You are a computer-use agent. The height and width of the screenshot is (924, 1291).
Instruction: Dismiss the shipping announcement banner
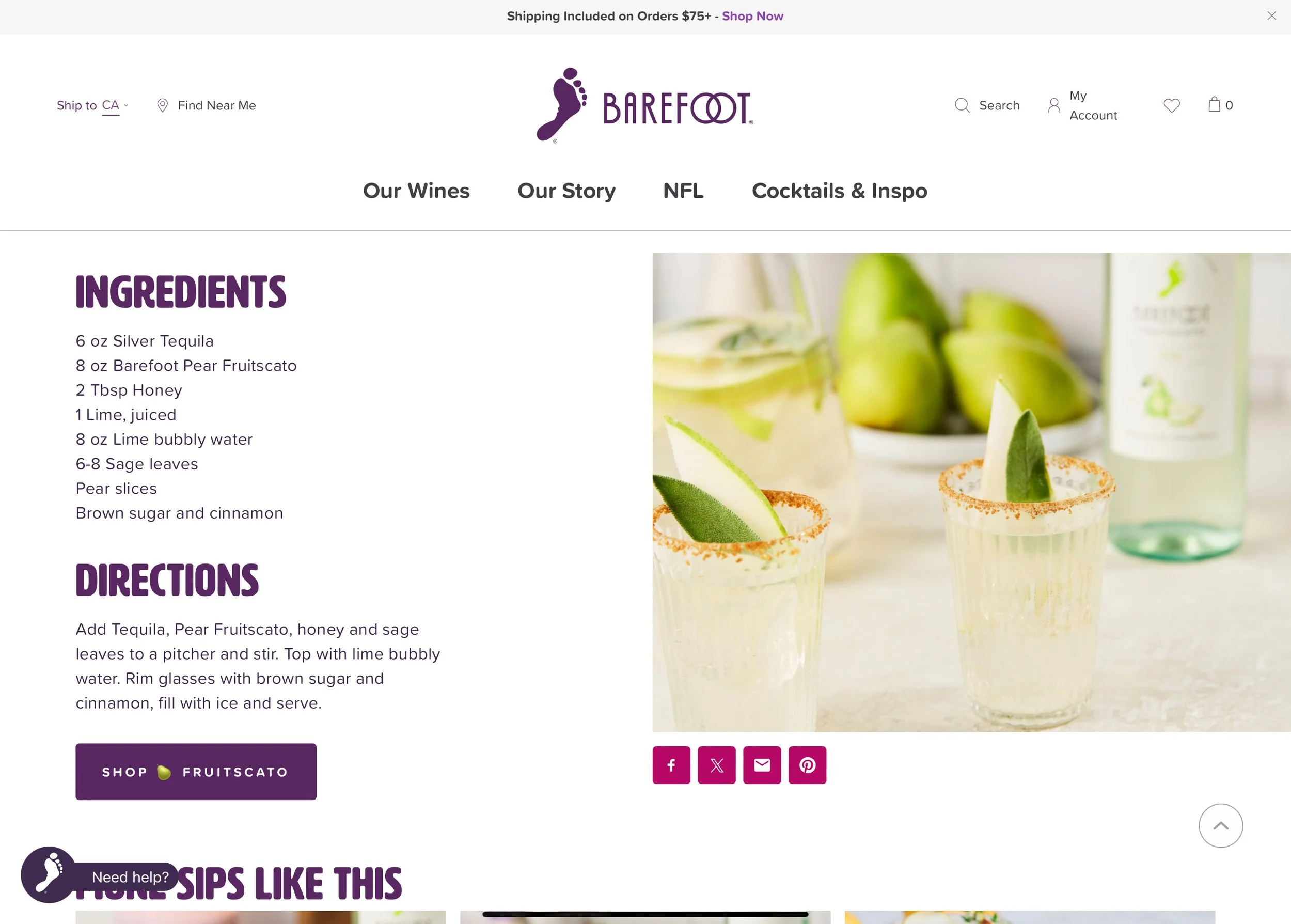[x=1272, y=16]
